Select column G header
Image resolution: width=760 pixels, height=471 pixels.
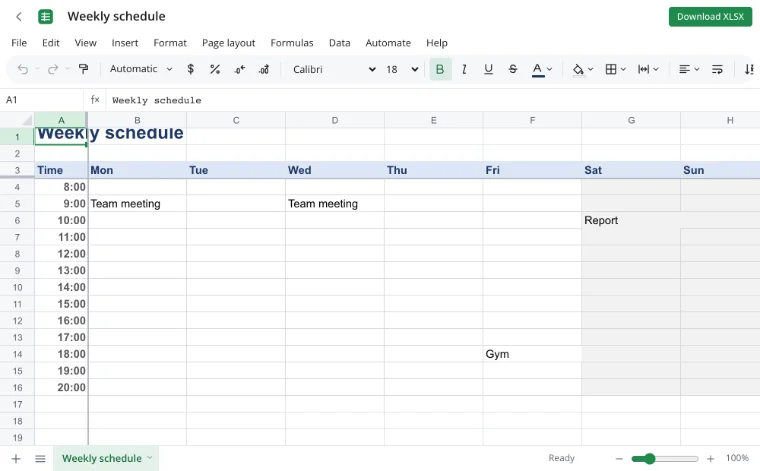click(631, 120)
